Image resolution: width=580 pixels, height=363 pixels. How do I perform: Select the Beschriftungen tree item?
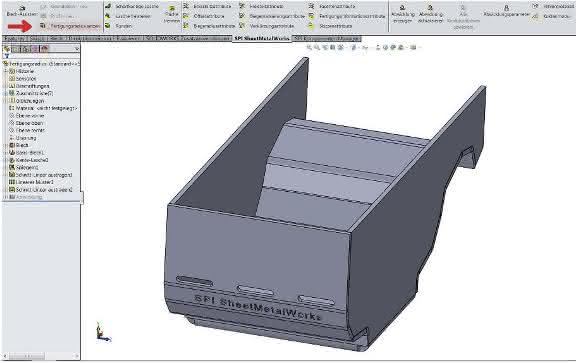pos(29,86)
